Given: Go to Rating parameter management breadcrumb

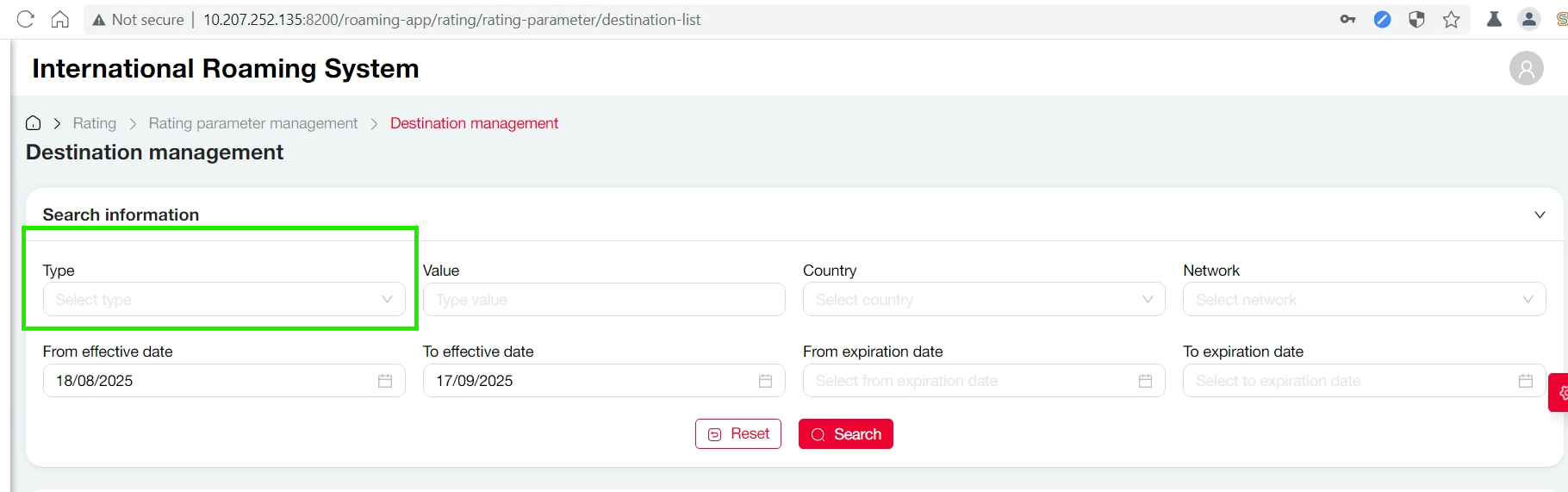Looking at the screenshot, I should tap(252, 123).
